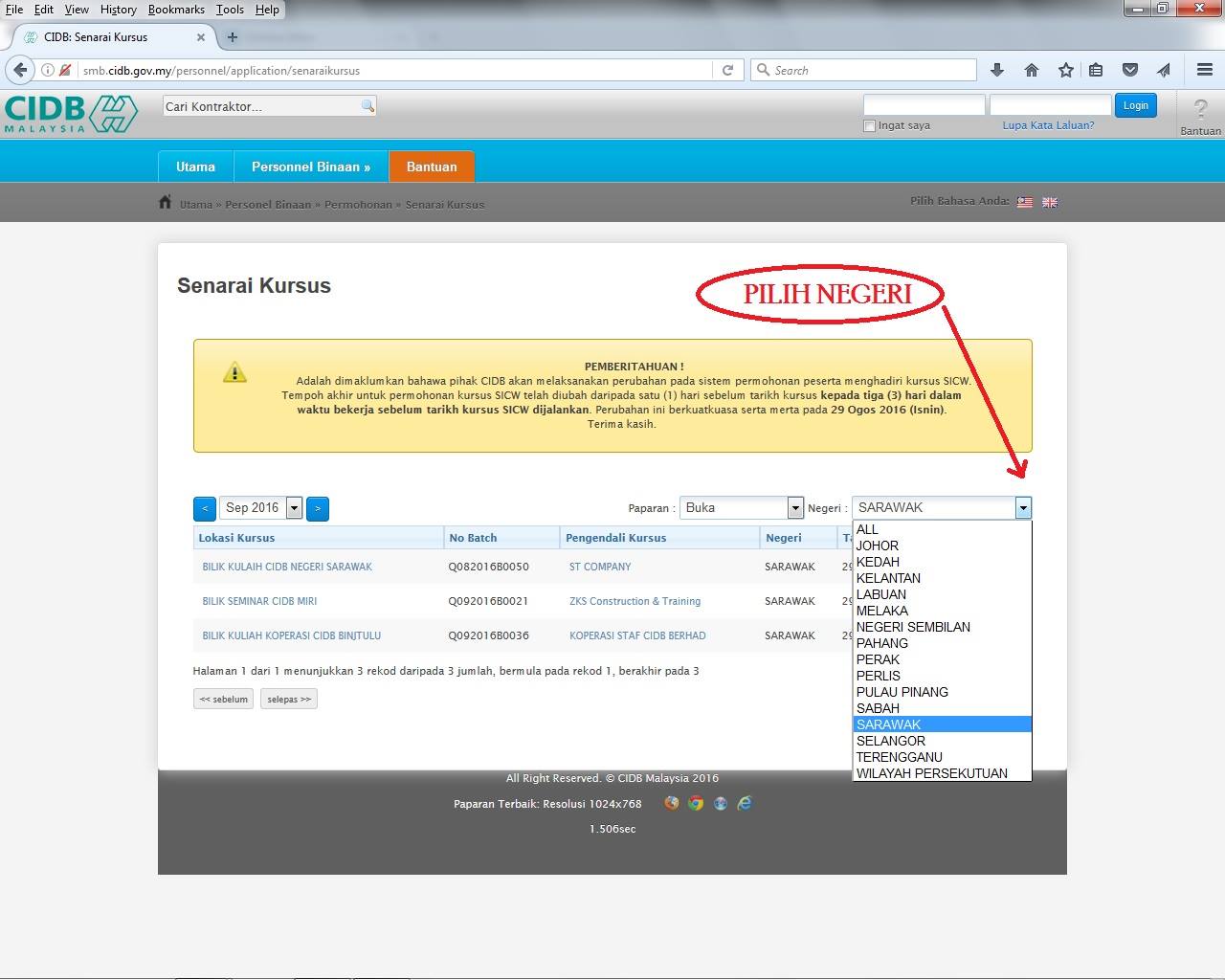Show the bookmarks list icon
Viewport: 1225px width, 980px height.
[x=1097, y=70]
